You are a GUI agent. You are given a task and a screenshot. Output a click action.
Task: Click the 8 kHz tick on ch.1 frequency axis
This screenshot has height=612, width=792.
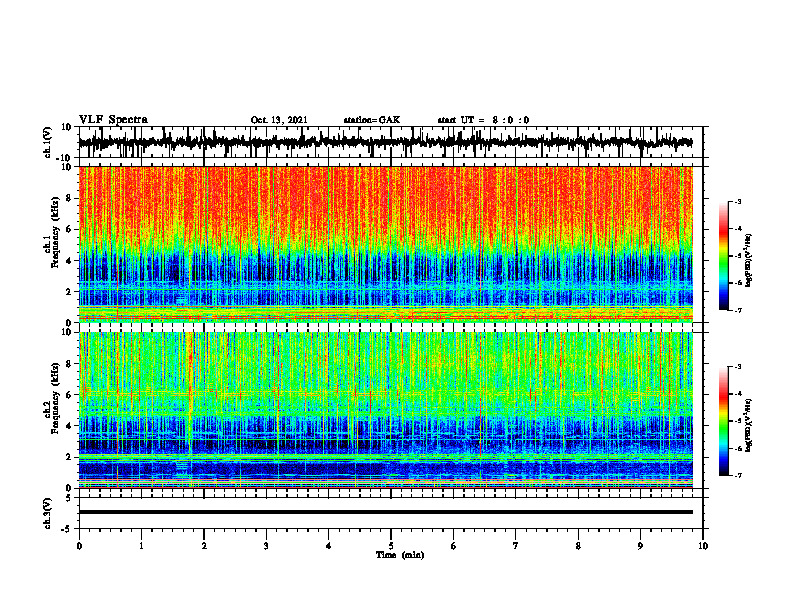click(x=69, y=198)
